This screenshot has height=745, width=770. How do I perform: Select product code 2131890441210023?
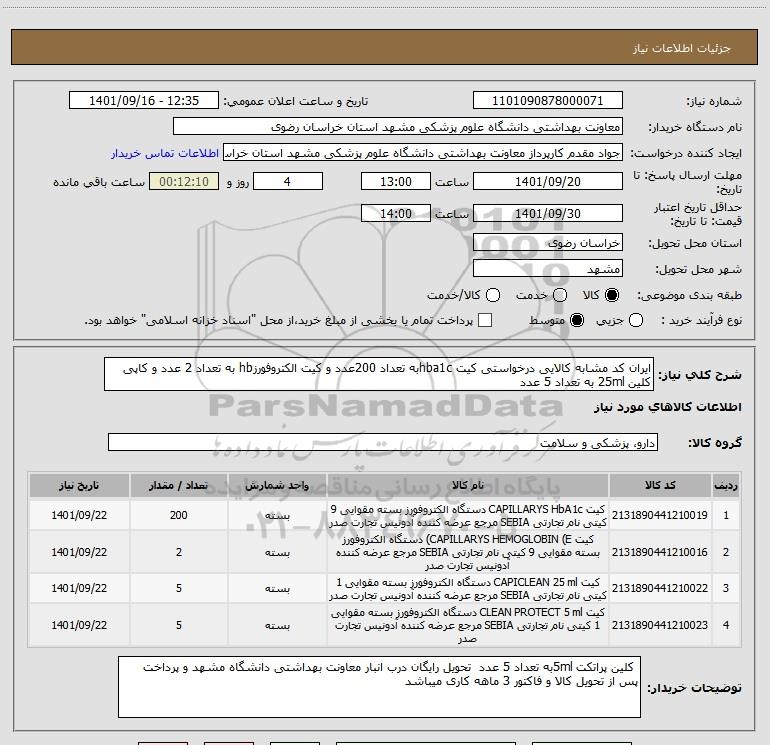click(660, 625)
